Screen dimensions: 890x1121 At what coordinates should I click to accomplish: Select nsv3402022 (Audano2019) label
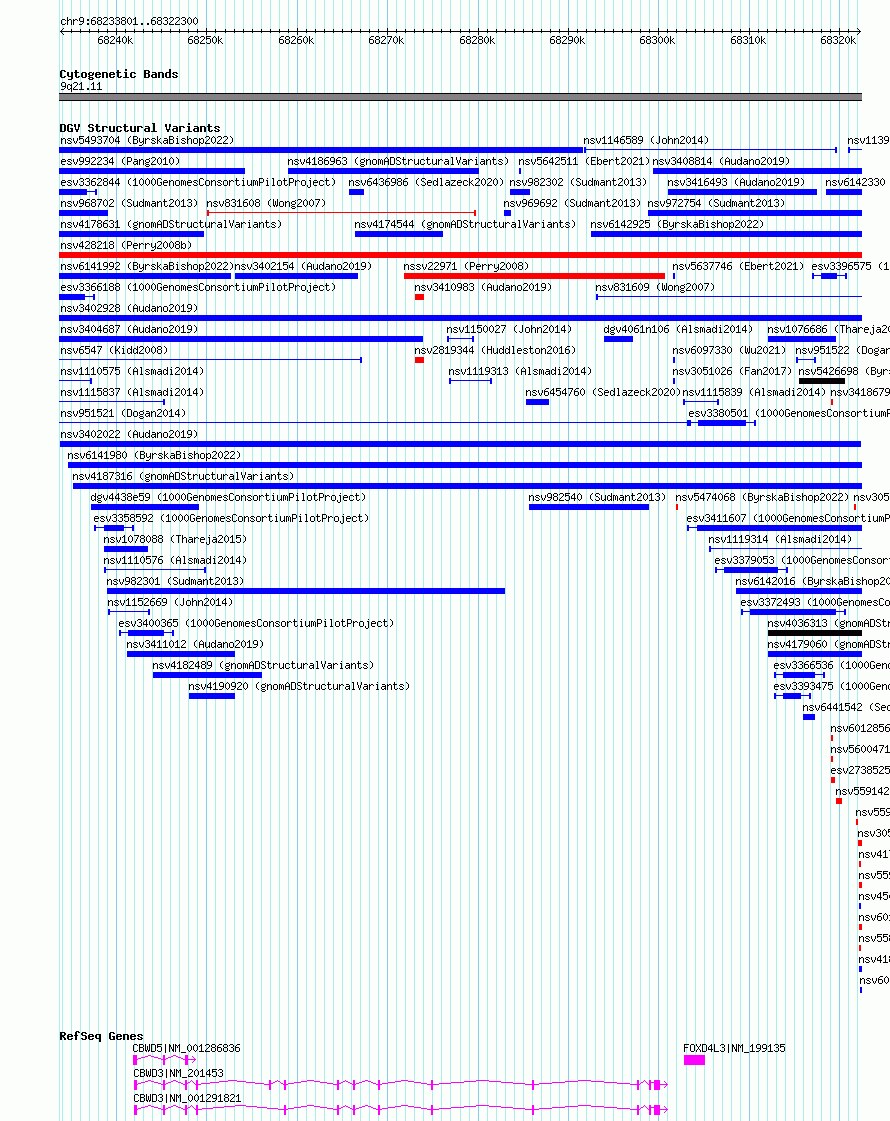click(x=129, y=434)
